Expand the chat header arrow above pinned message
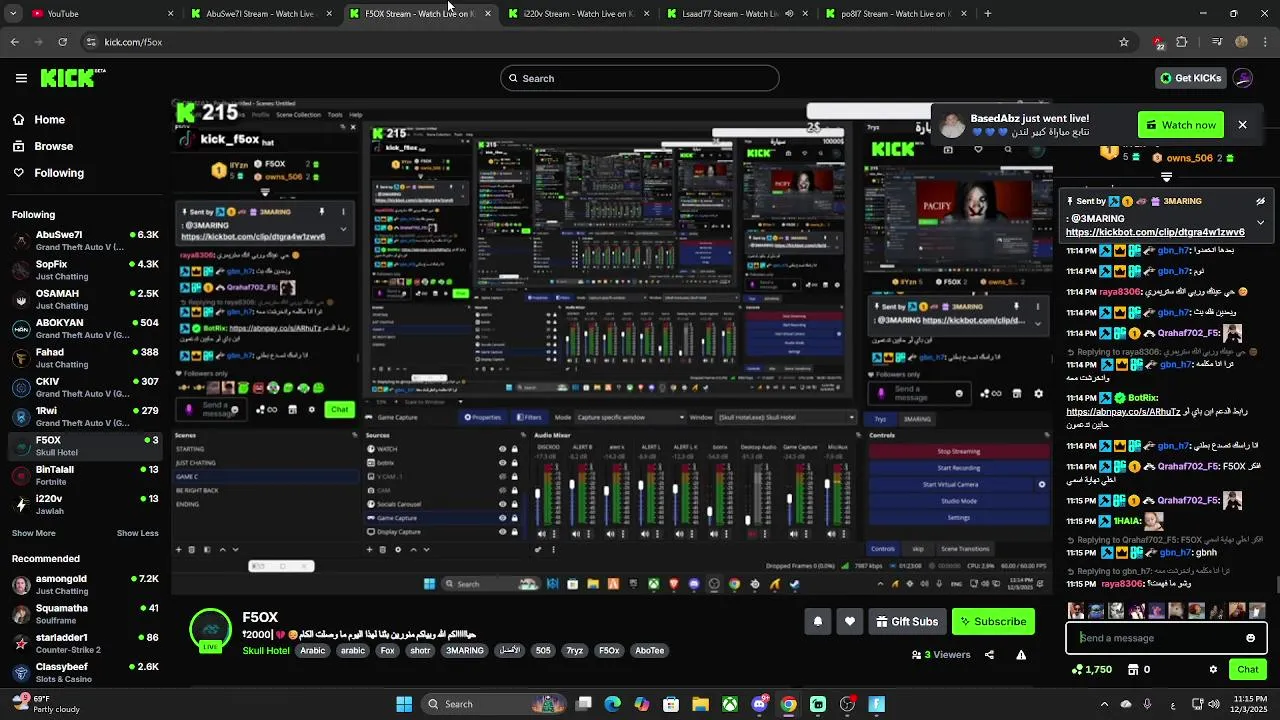 point(1166,177)
